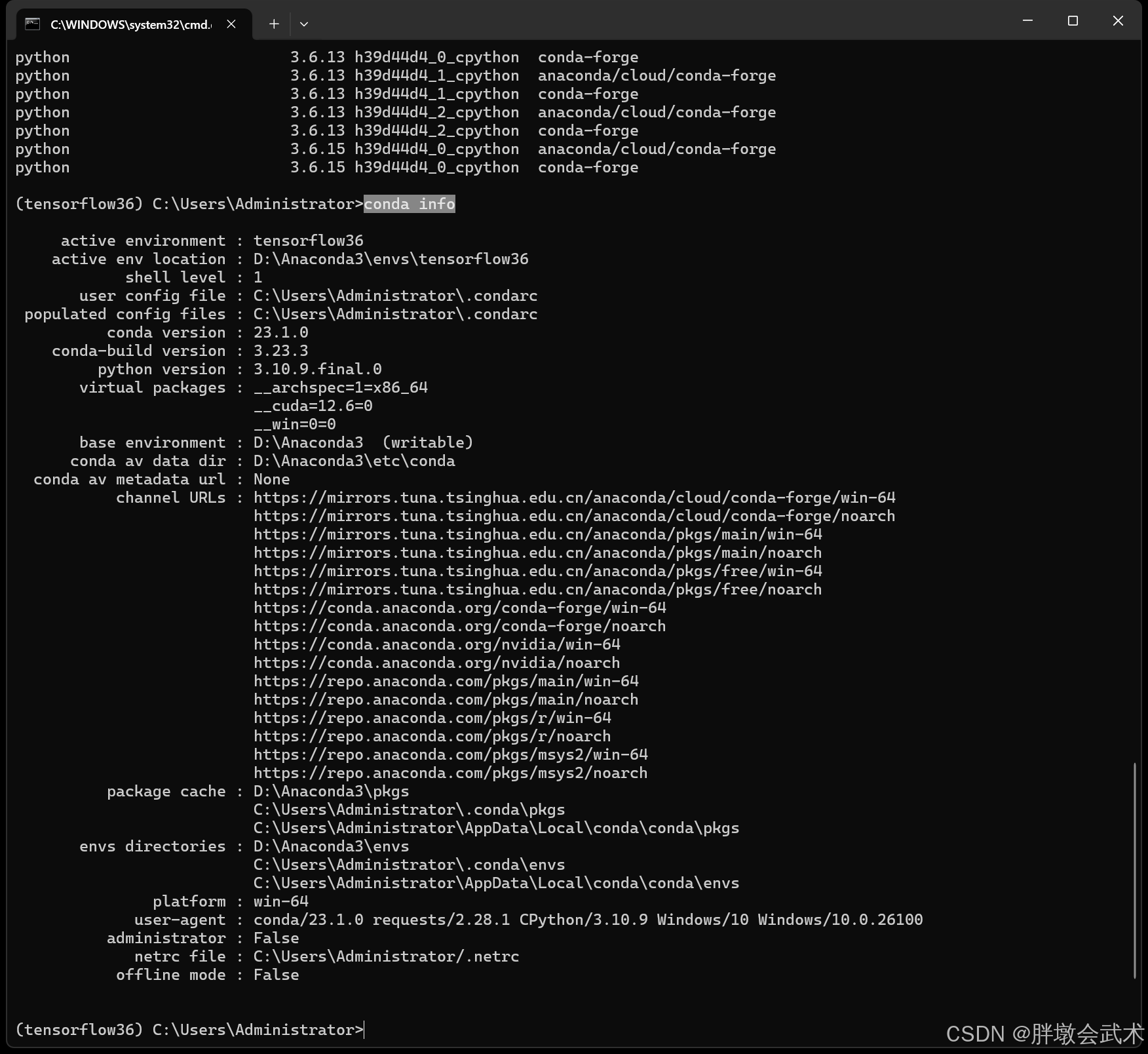The image size is (1148, 1054).
Task: Click the C:\Users\Administrator\.conda\pkgs path
Action: tap(410, 810)
